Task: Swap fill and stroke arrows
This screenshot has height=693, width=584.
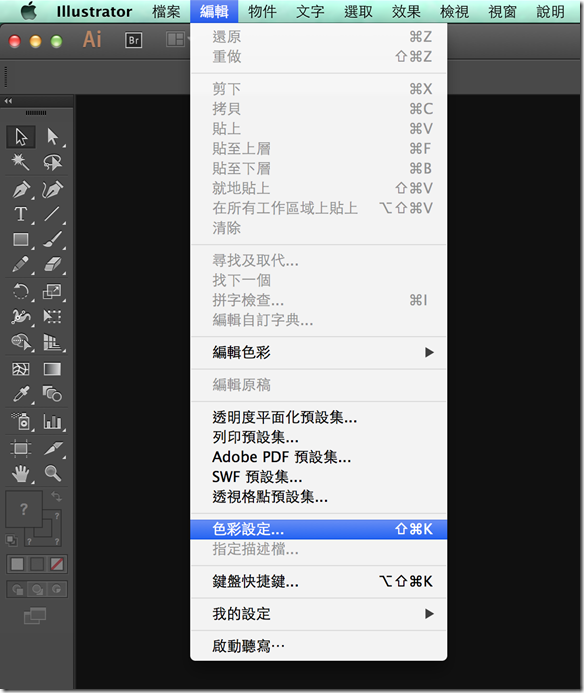Action: coord(56,496)
